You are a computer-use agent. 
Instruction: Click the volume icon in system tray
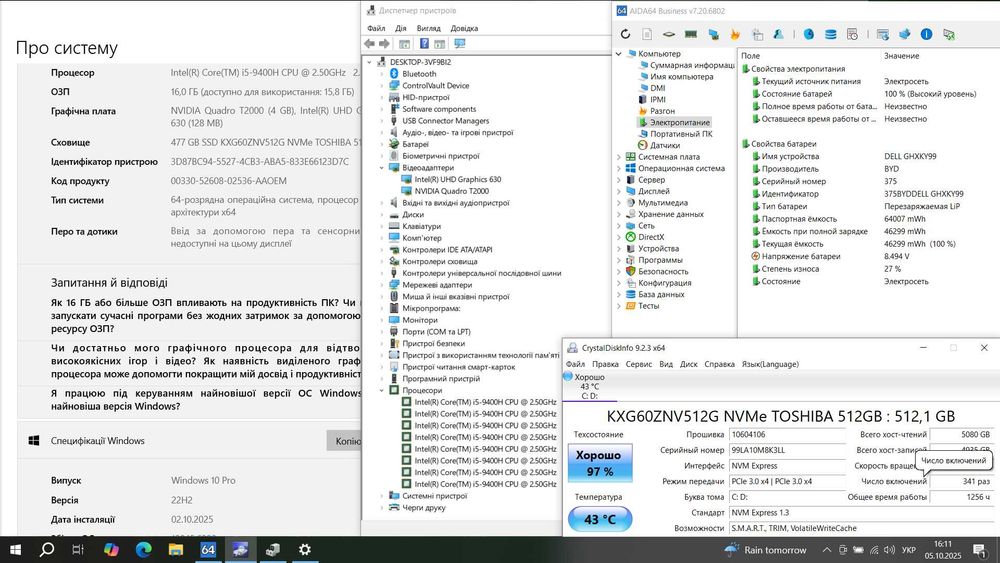click(x=890, y=550)
